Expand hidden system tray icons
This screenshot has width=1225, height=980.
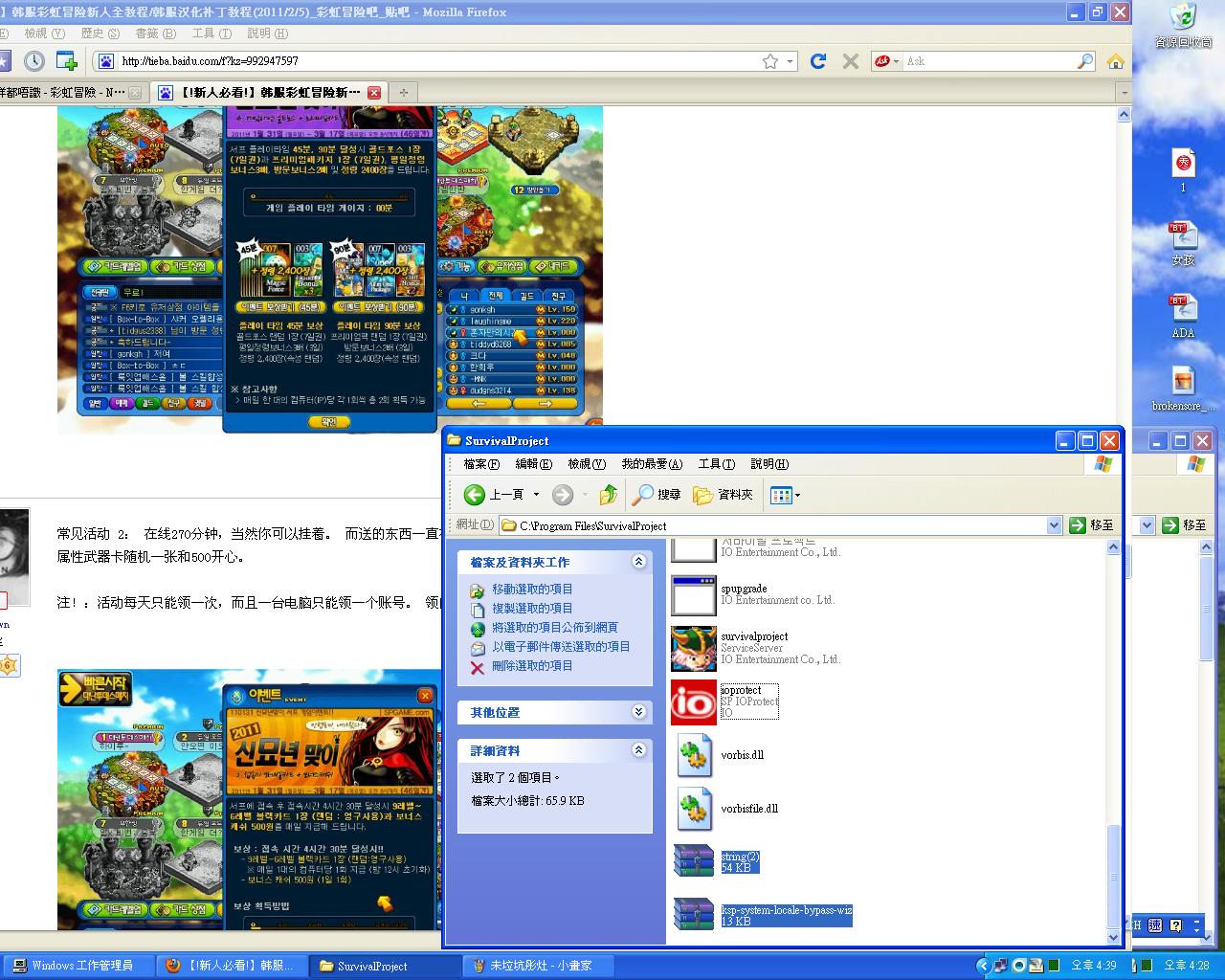[x=983, y=966]
